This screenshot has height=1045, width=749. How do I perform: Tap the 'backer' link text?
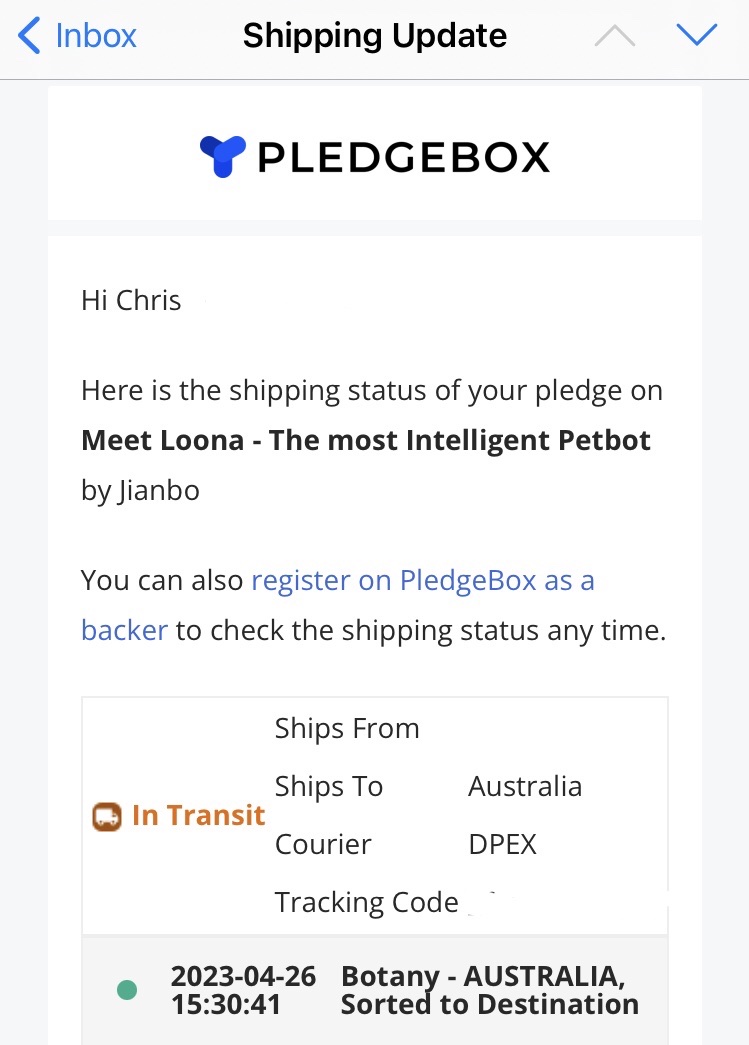coord(124,631)
